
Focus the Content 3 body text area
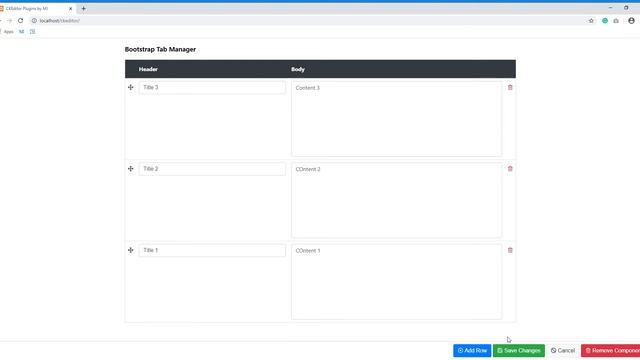coord(396,118)
